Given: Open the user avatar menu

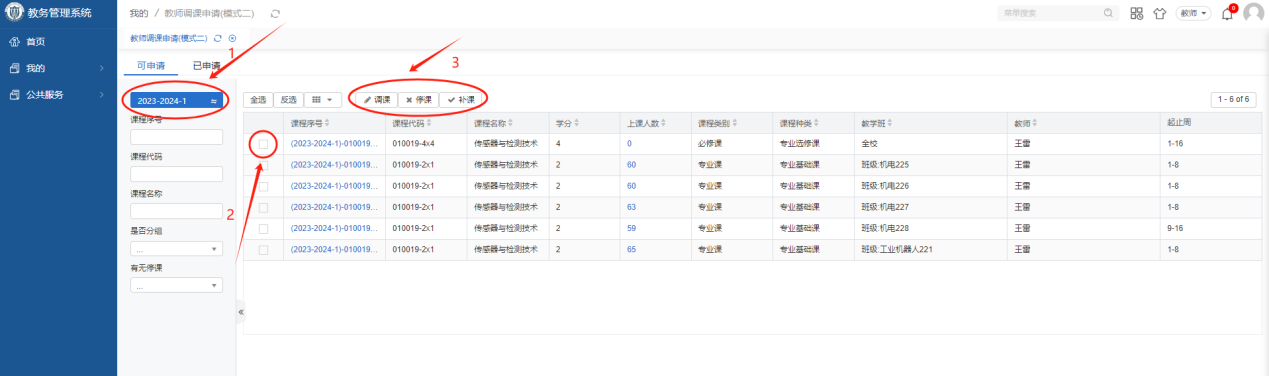Looking at the screenshot, I should click(1253, 13).
